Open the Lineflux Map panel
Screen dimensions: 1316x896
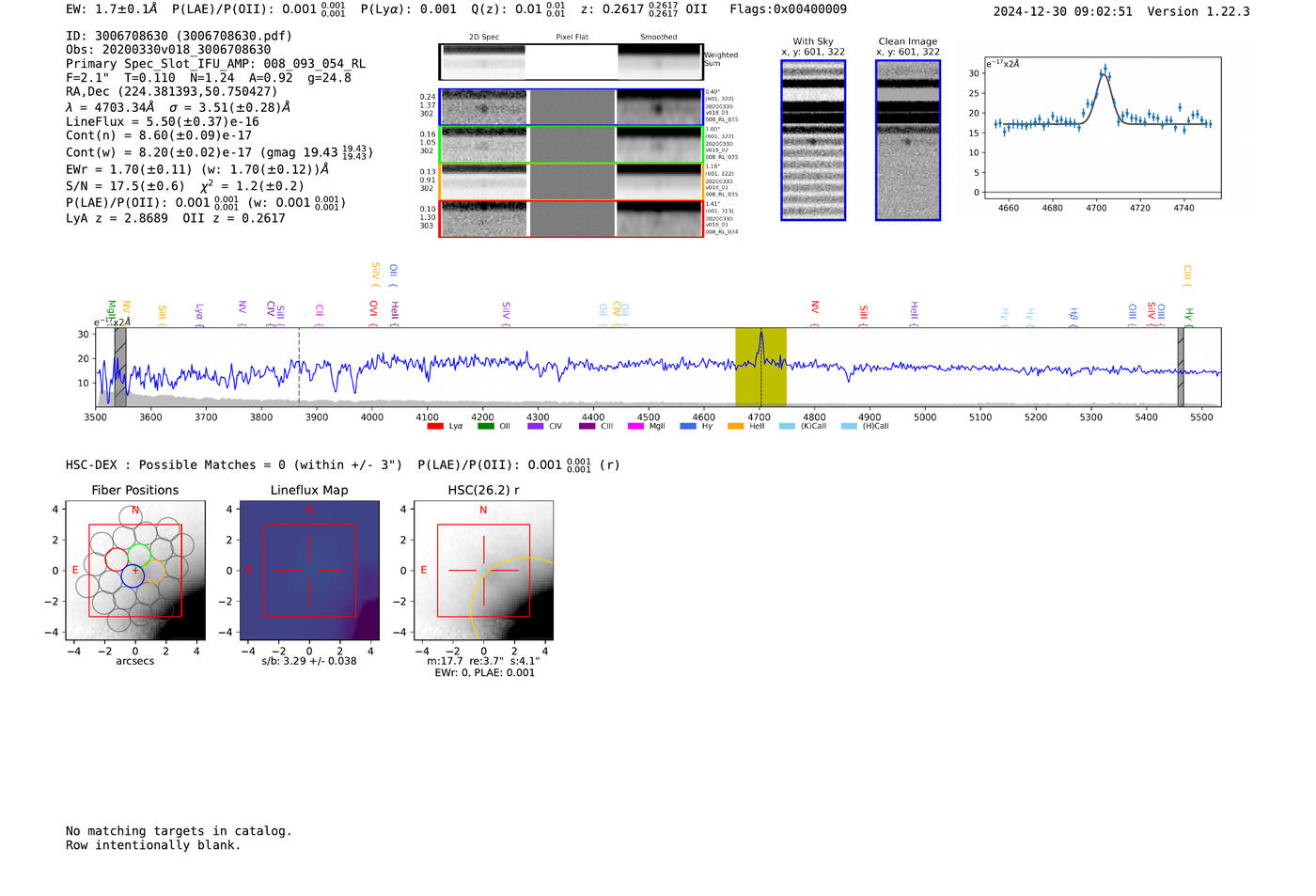click(309, 571)
